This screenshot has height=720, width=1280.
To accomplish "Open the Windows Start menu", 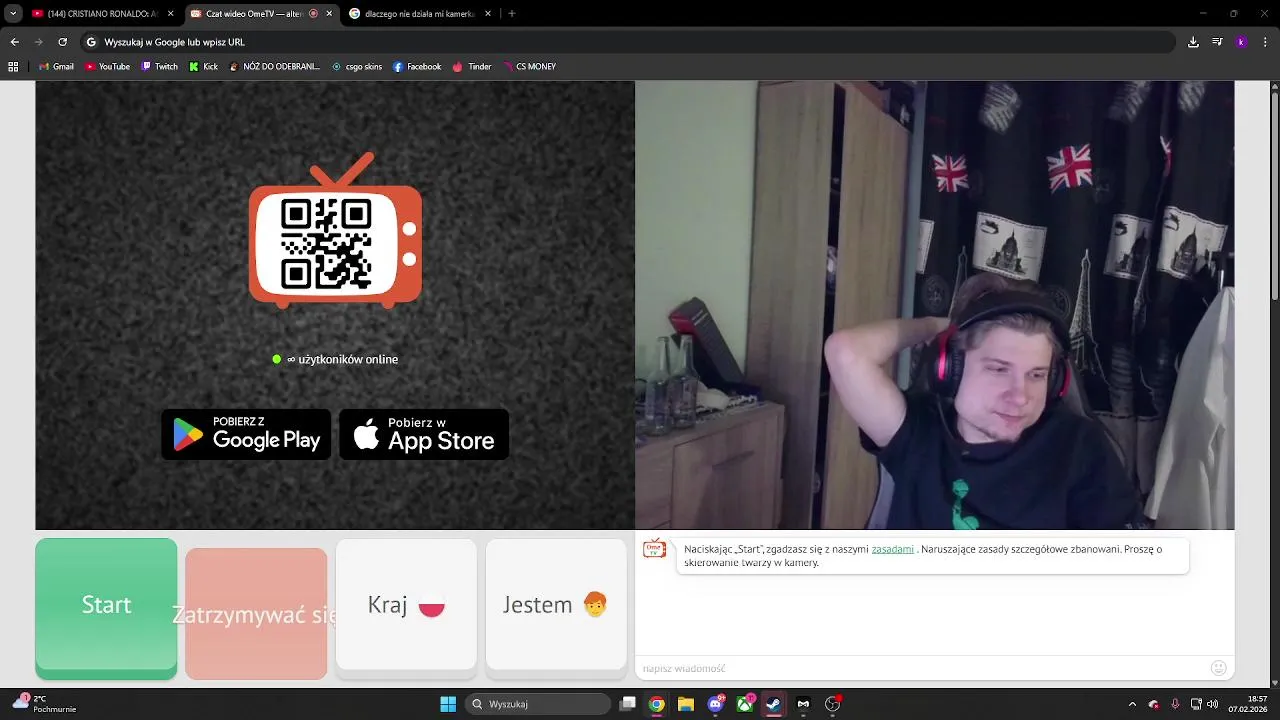I will click(448, 704).
